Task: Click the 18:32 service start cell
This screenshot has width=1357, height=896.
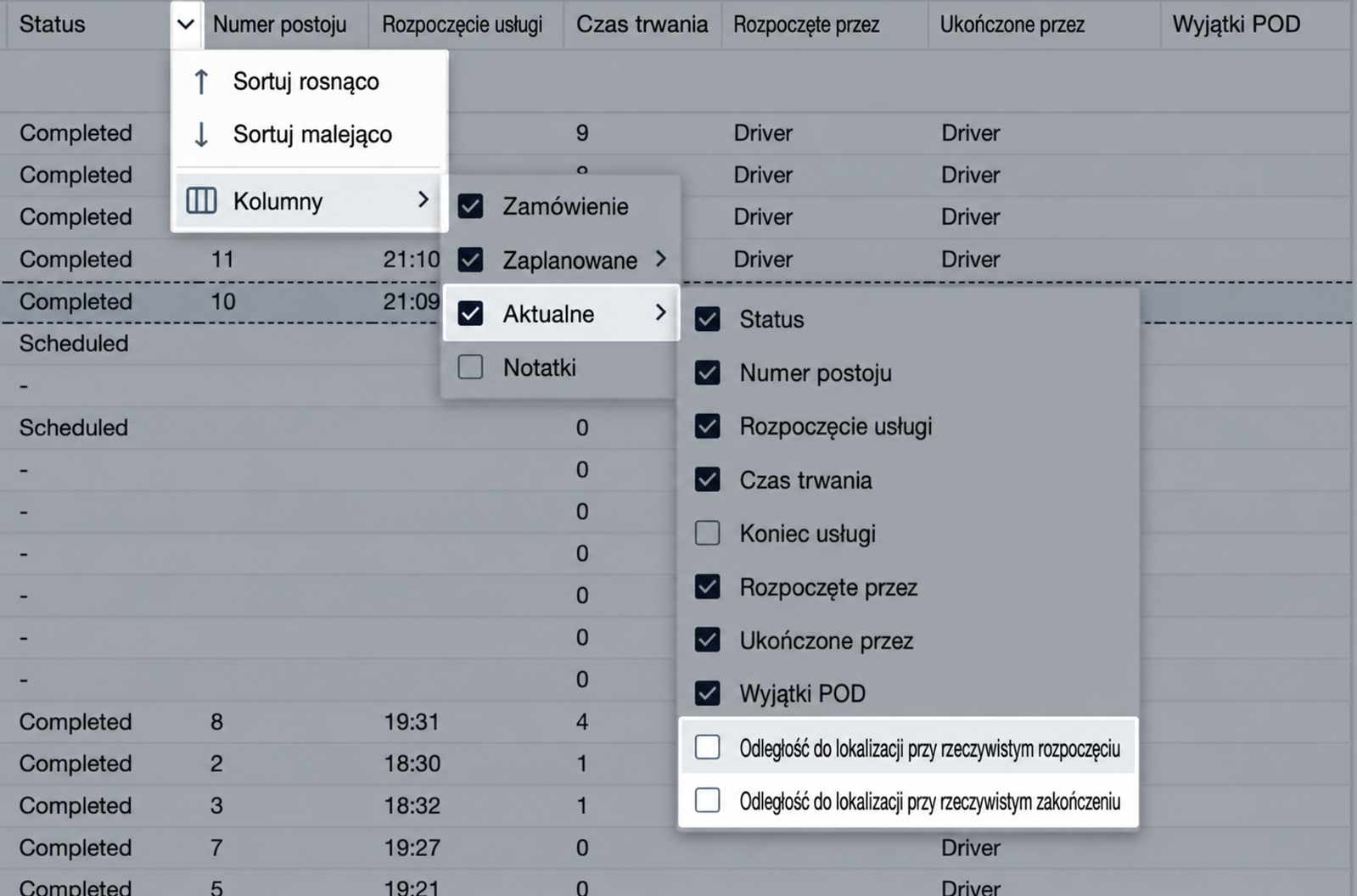Action: click(412, 805)
